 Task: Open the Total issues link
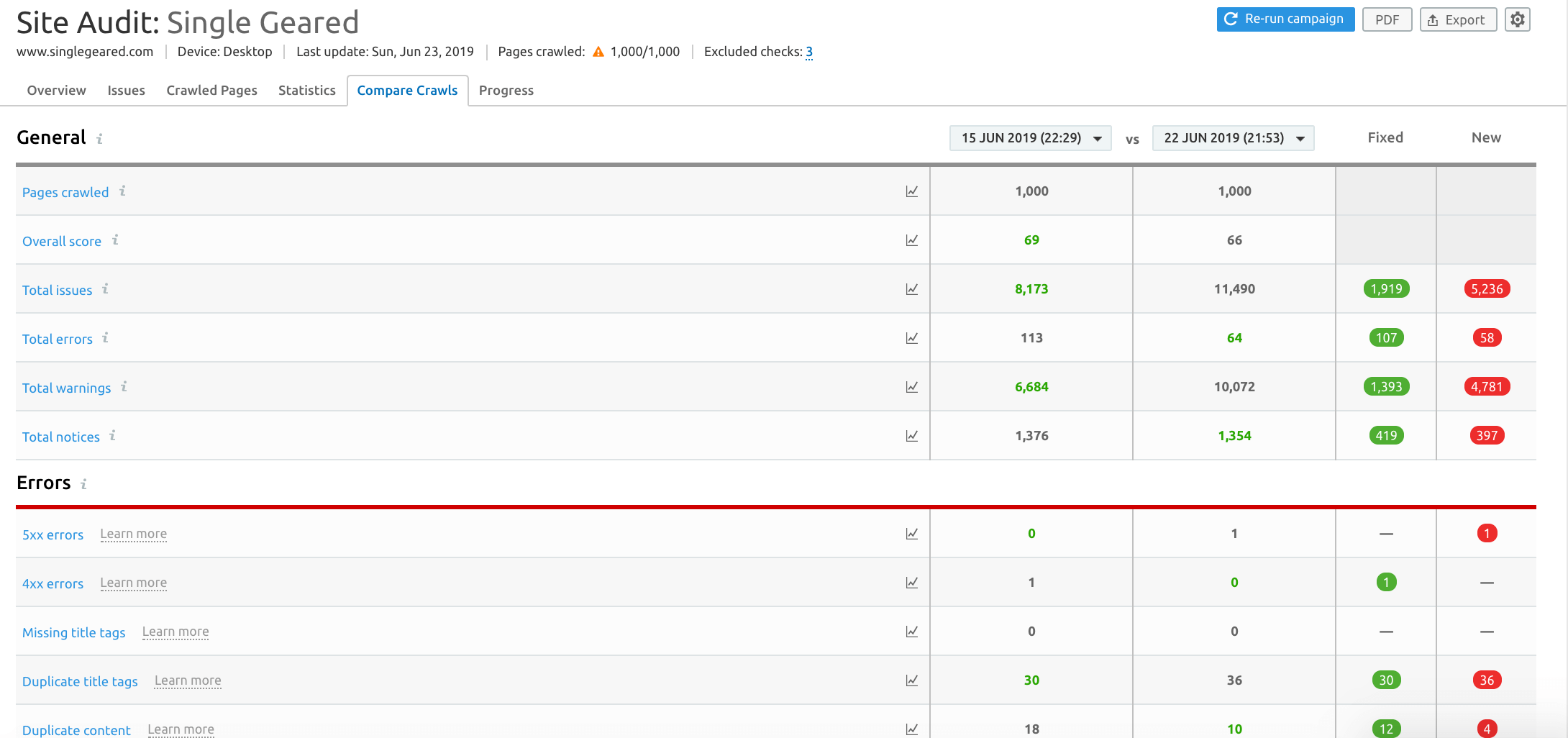pos(58,290)
